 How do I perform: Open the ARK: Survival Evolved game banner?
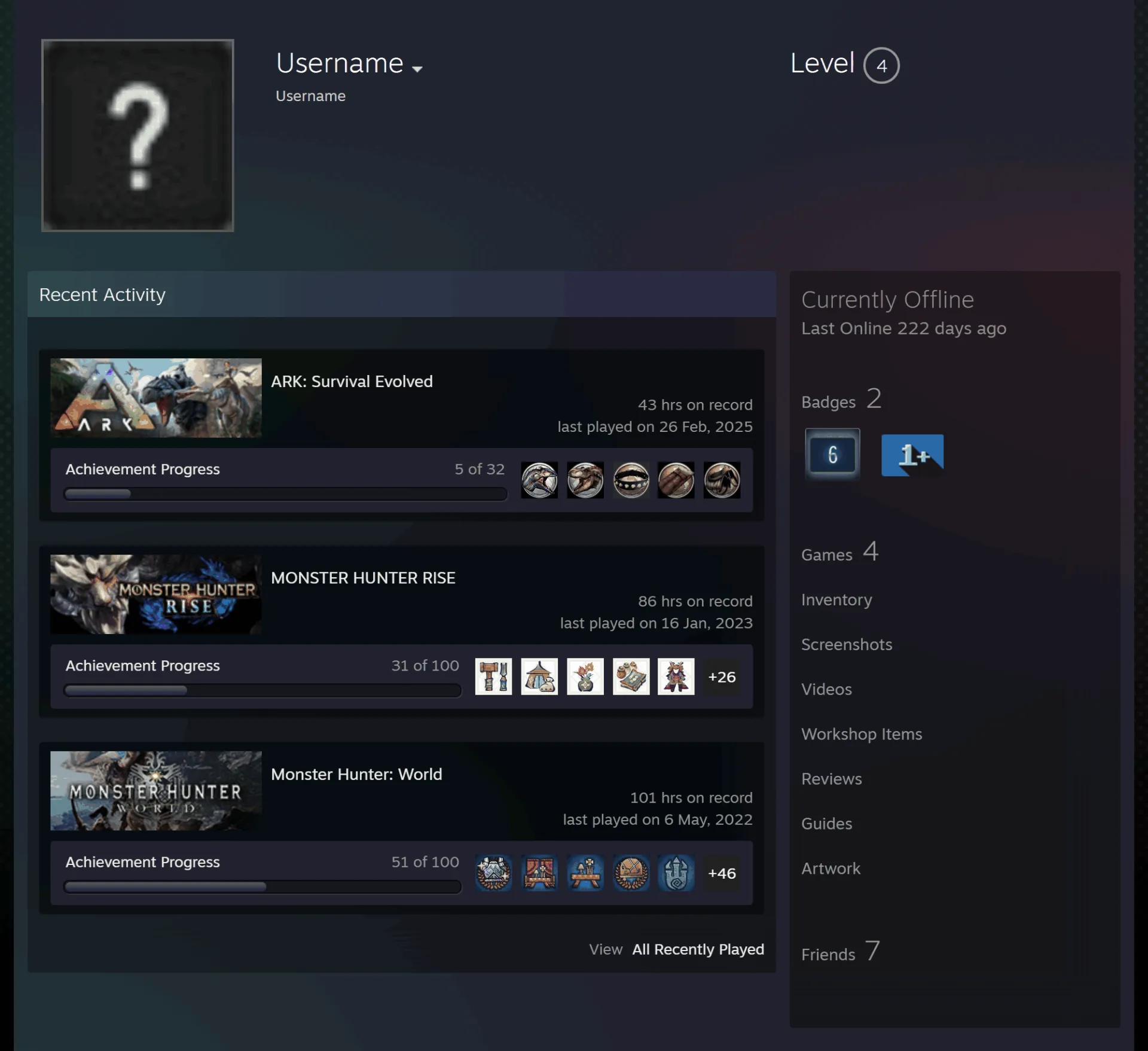coord(156,398)
